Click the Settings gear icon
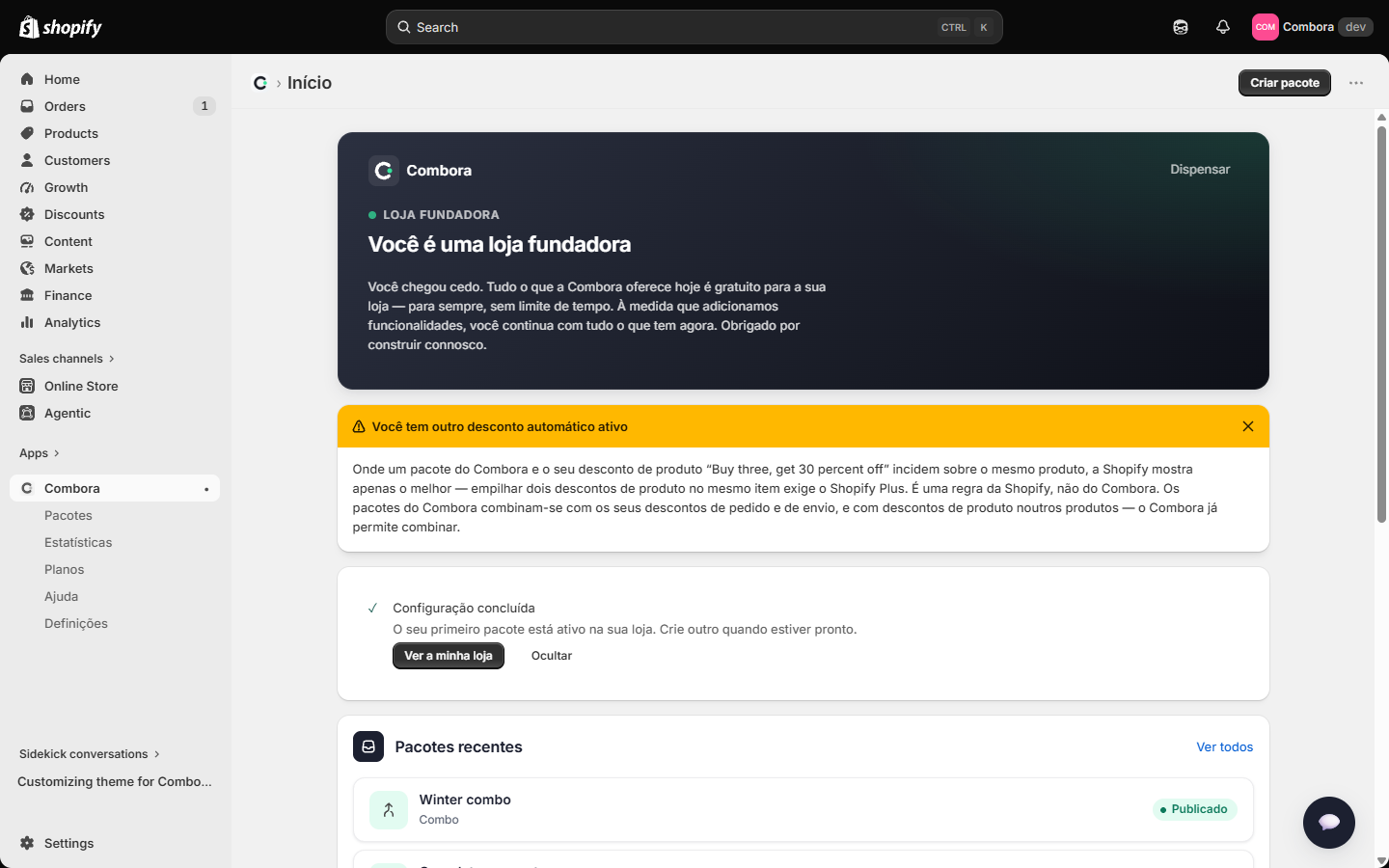 [27, 843]
